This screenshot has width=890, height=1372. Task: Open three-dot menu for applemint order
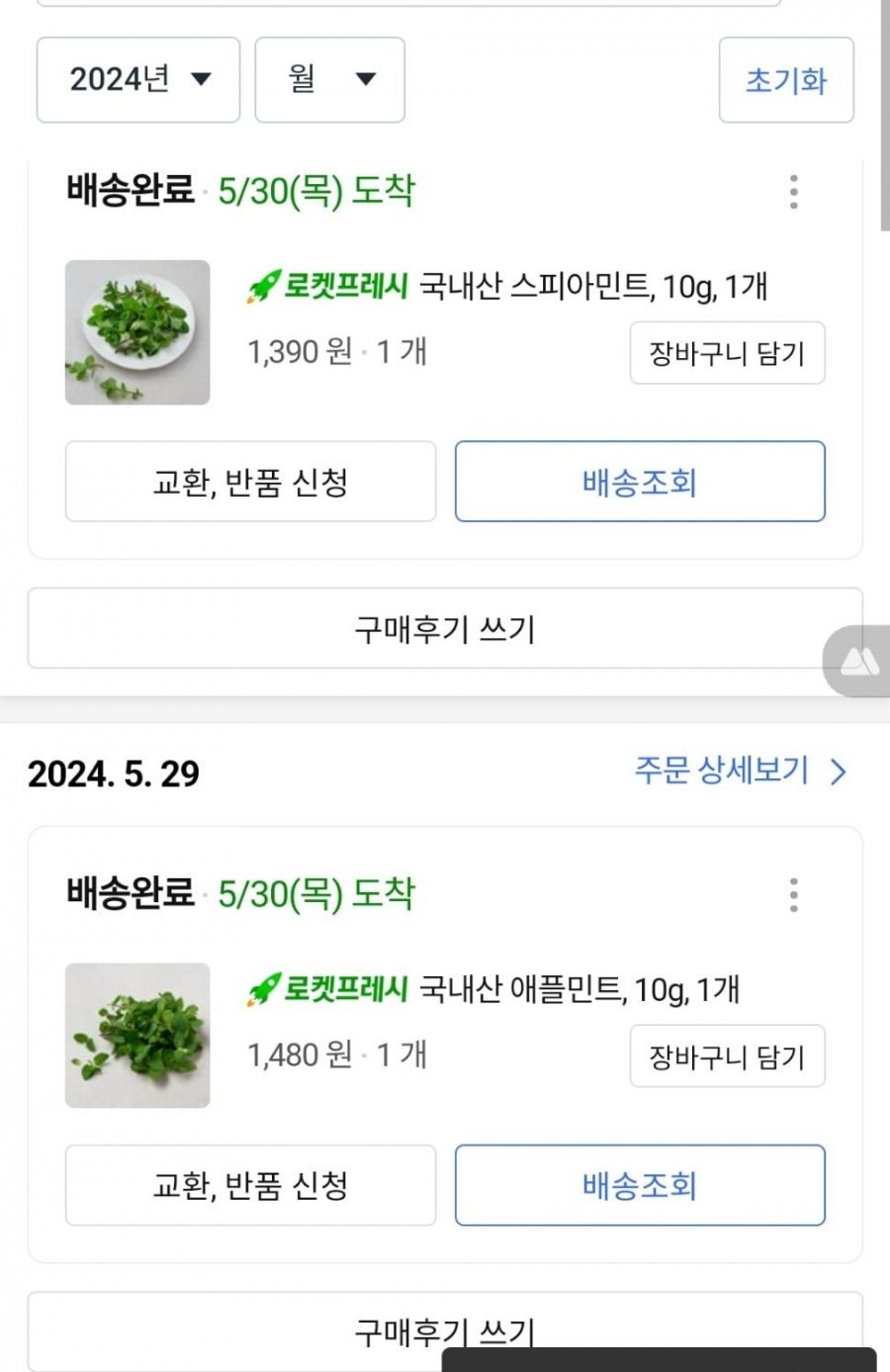pyautogui.click(x=793, y=895)
